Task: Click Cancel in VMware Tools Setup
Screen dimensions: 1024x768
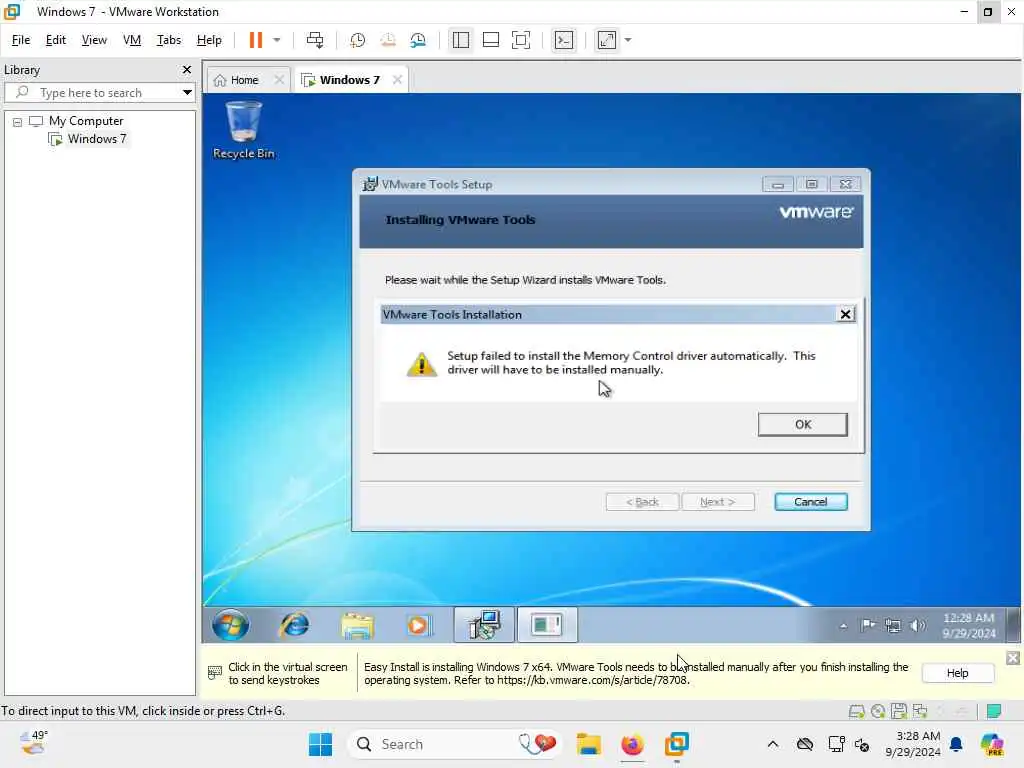Action: (x=810, y=502)
